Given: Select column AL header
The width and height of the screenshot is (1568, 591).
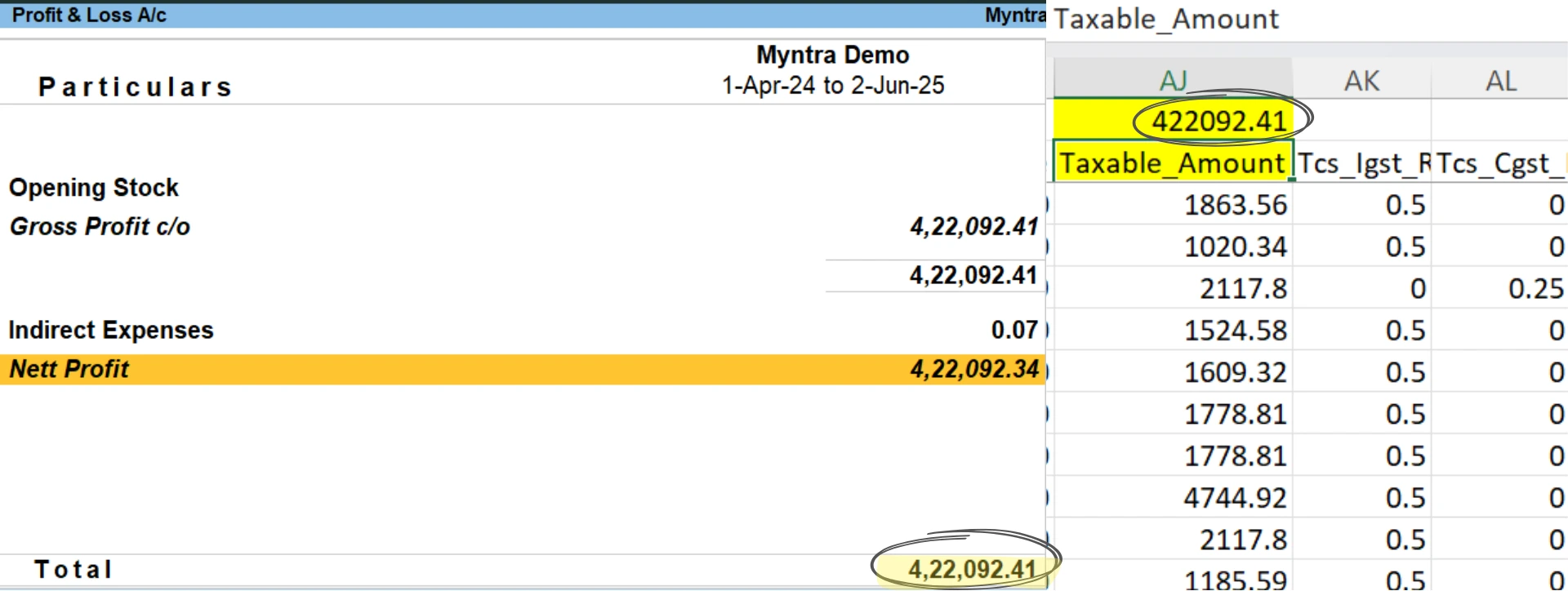Looking at the screenshot, I should tap(1500, 80).
